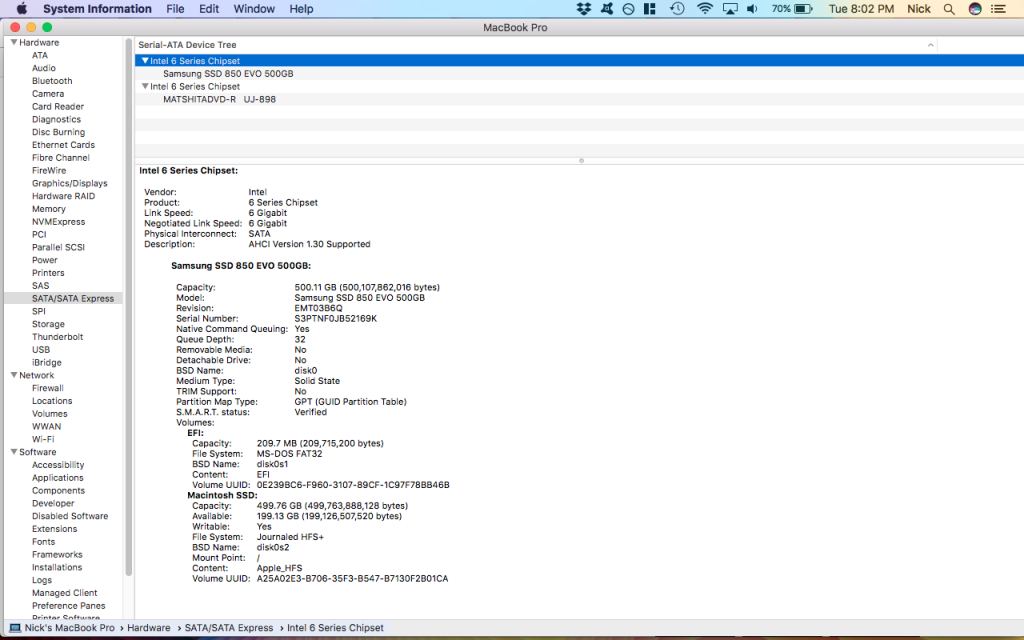Open Notification Center list icon

coord(999,8)
